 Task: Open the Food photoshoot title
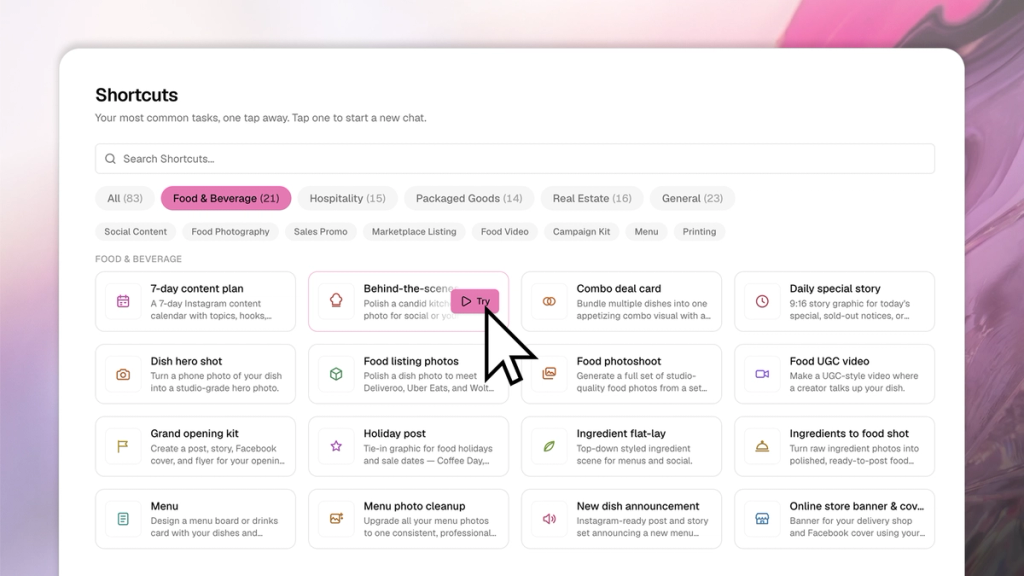618,361
